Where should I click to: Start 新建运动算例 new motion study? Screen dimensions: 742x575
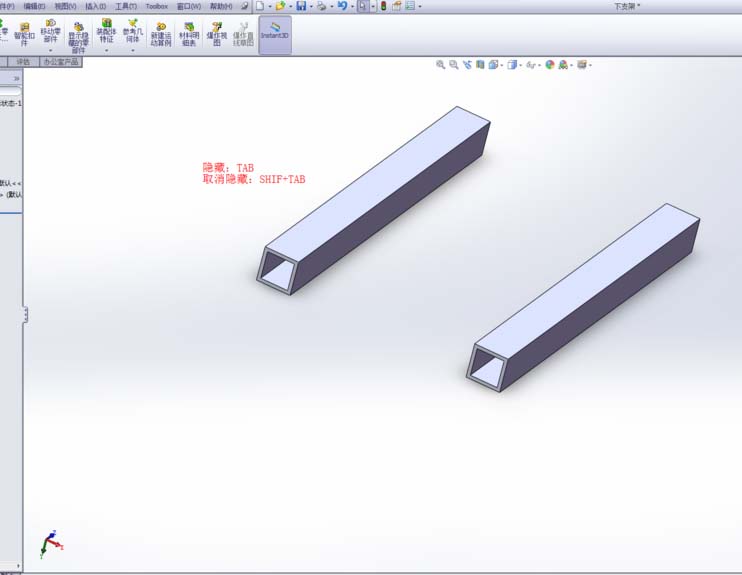click(x=161, y=34)
